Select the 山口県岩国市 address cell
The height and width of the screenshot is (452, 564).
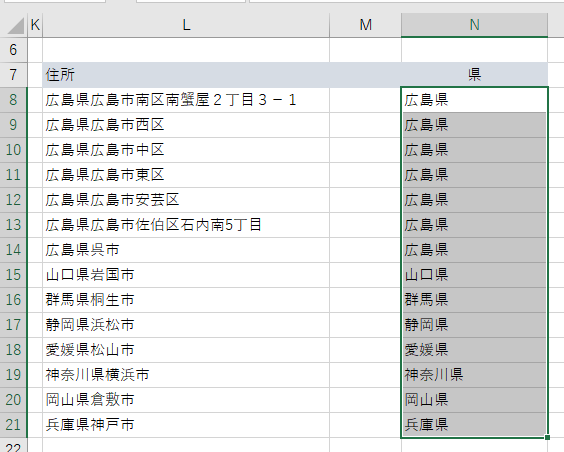click(x=186, y=275)
